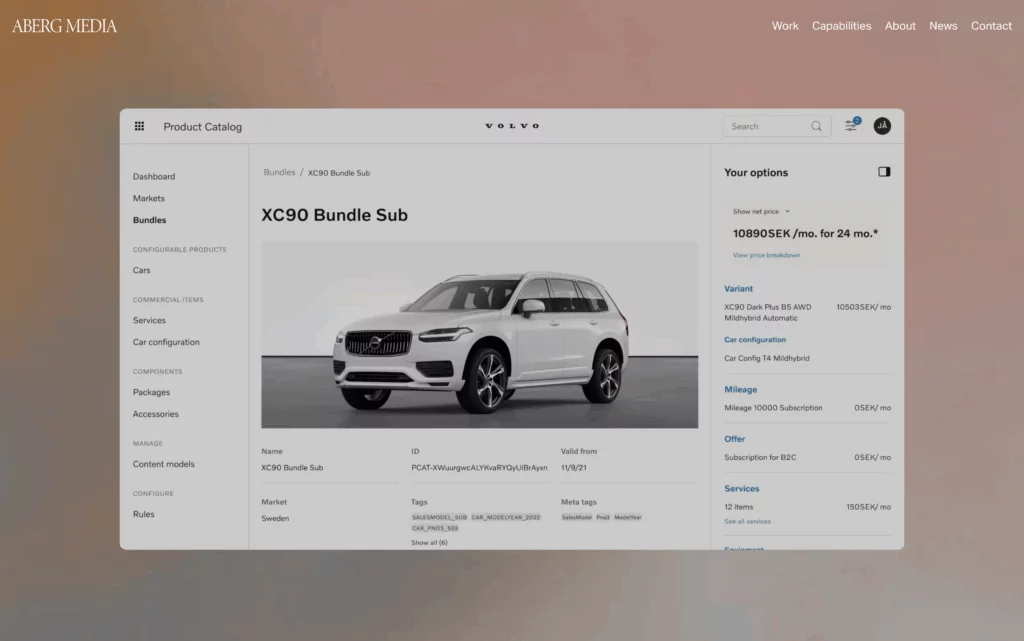
Task: Open Markets in the sidebar
Action: (149, 198)
